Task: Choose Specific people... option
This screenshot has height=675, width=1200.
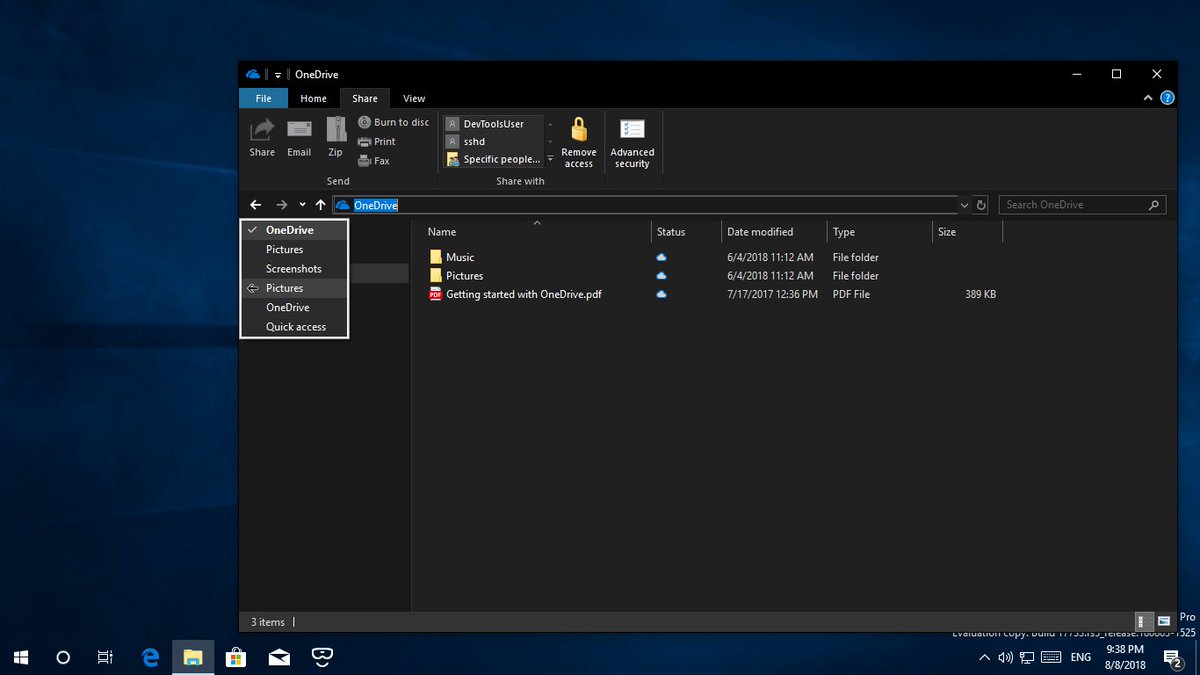Action: tap(493, 159)
